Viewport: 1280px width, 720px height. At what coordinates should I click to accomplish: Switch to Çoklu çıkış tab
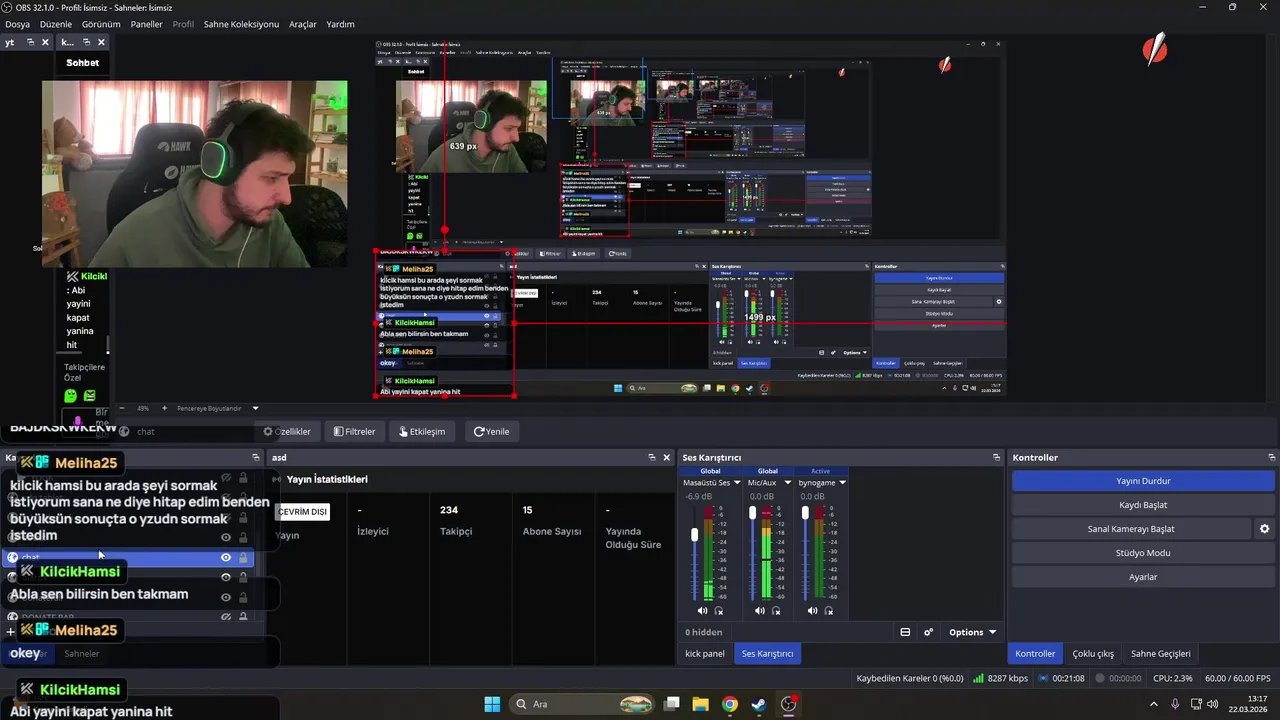[x=1093, y=654]
